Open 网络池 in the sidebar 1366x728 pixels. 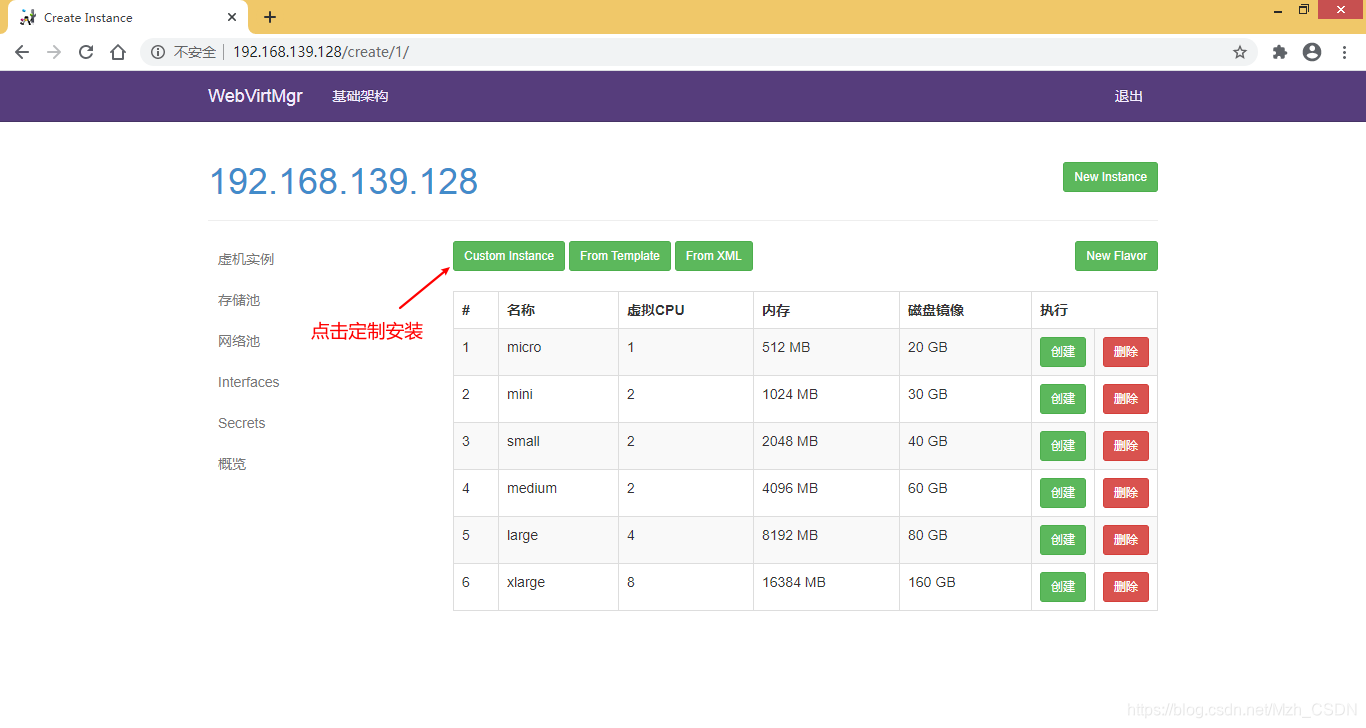(239, 341)
